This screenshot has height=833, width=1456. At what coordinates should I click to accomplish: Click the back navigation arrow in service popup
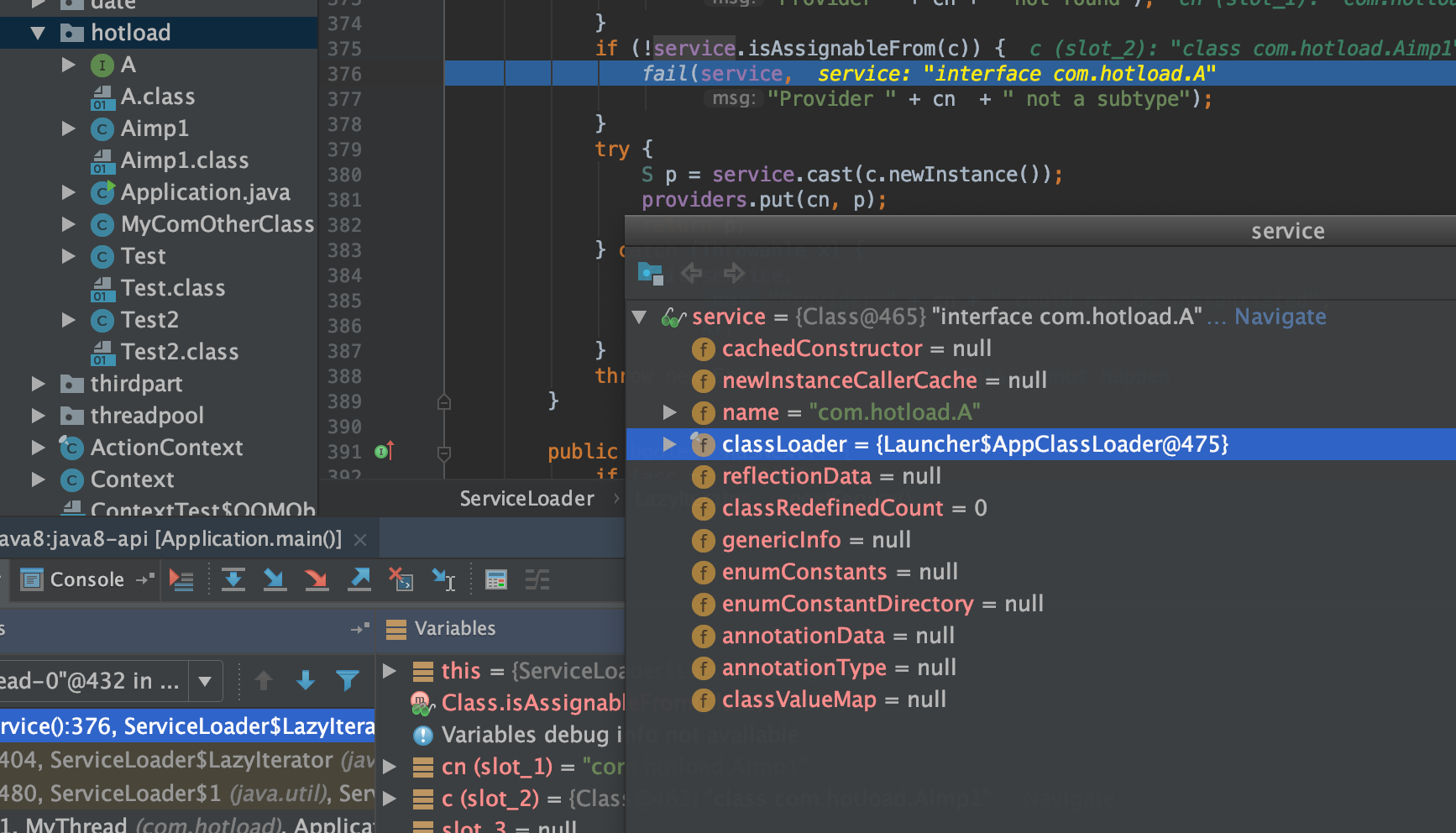[x=691, y=273]
